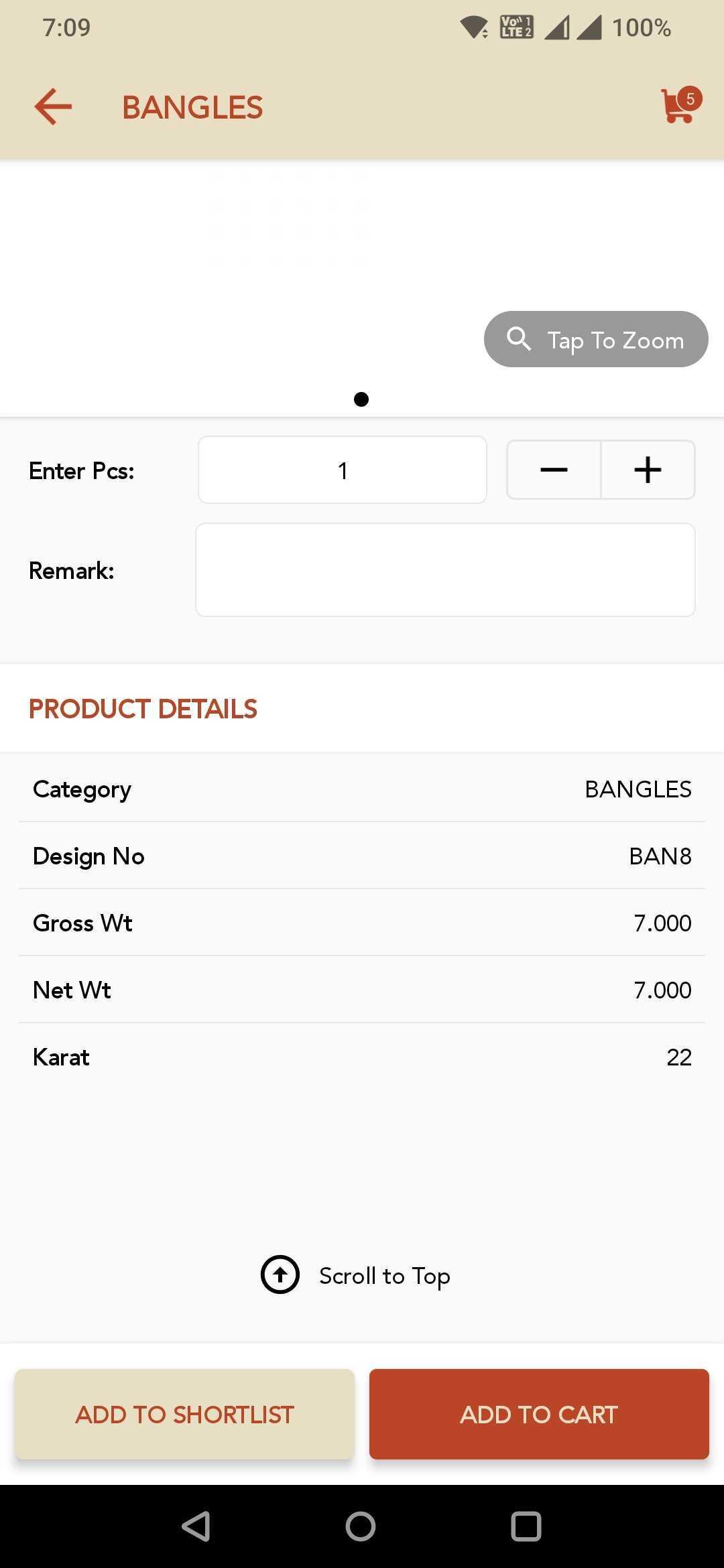Tap the Tap To Zoom pill button

click(x=596, y=339)
